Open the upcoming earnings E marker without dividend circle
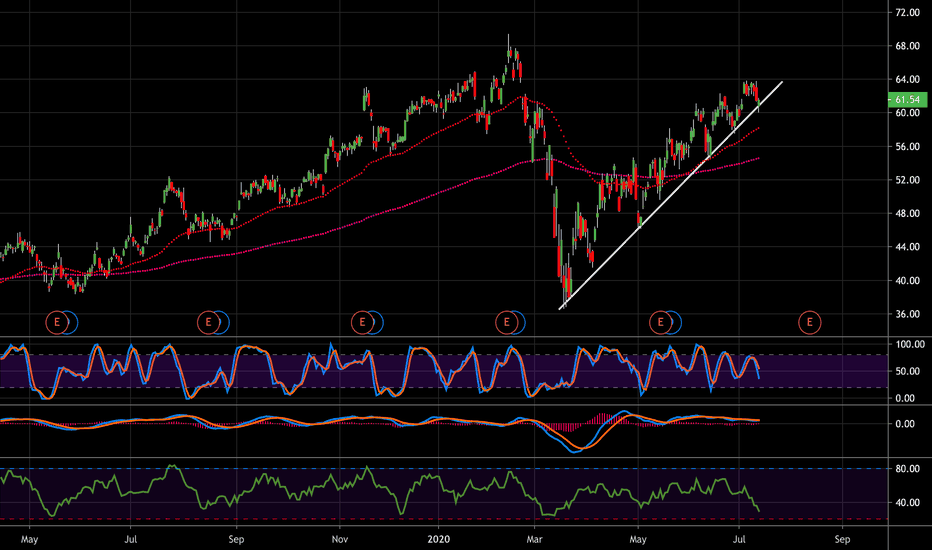 pyautogui.click(x=810, y=323)
